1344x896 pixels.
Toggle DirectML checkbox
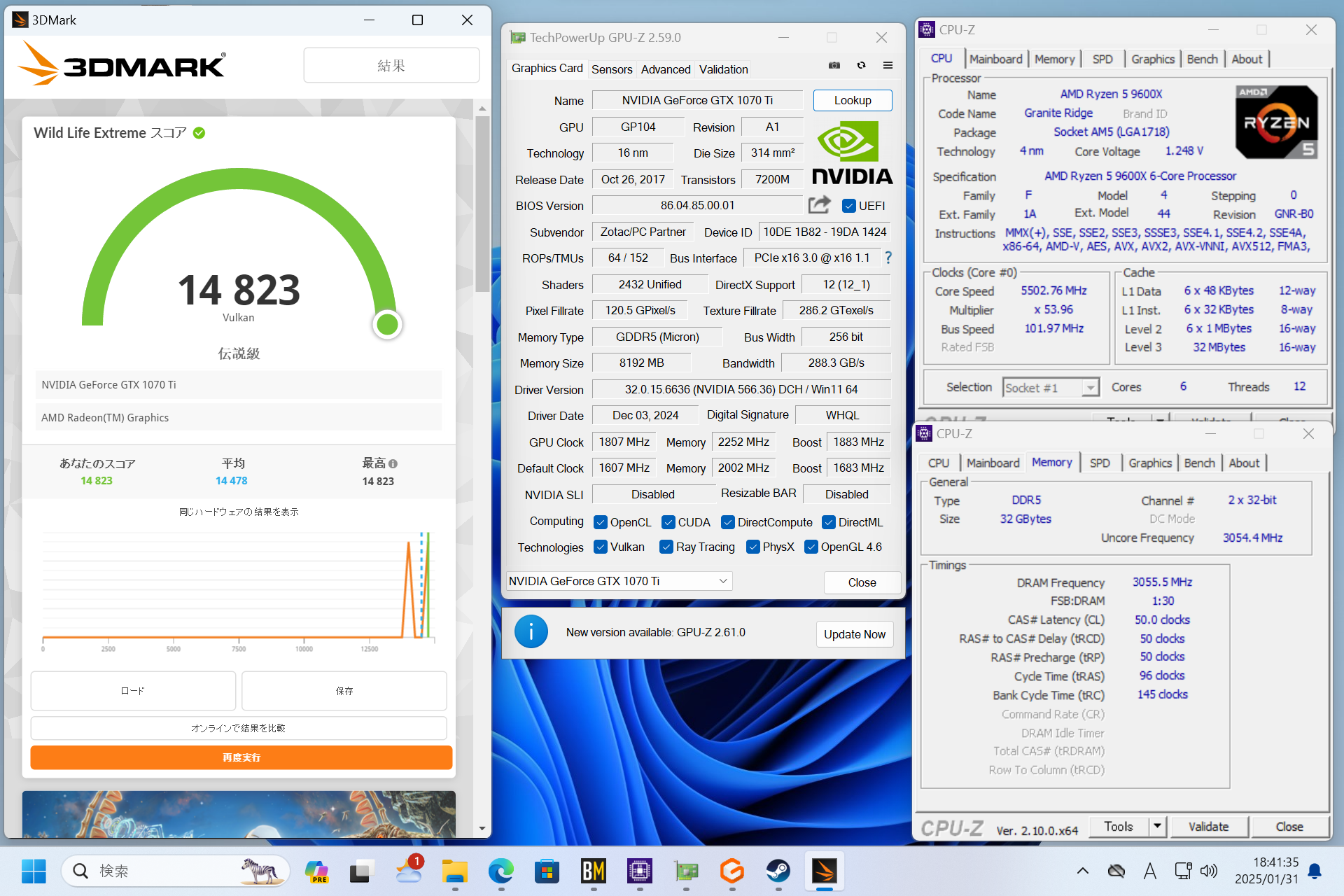(829, 522)
